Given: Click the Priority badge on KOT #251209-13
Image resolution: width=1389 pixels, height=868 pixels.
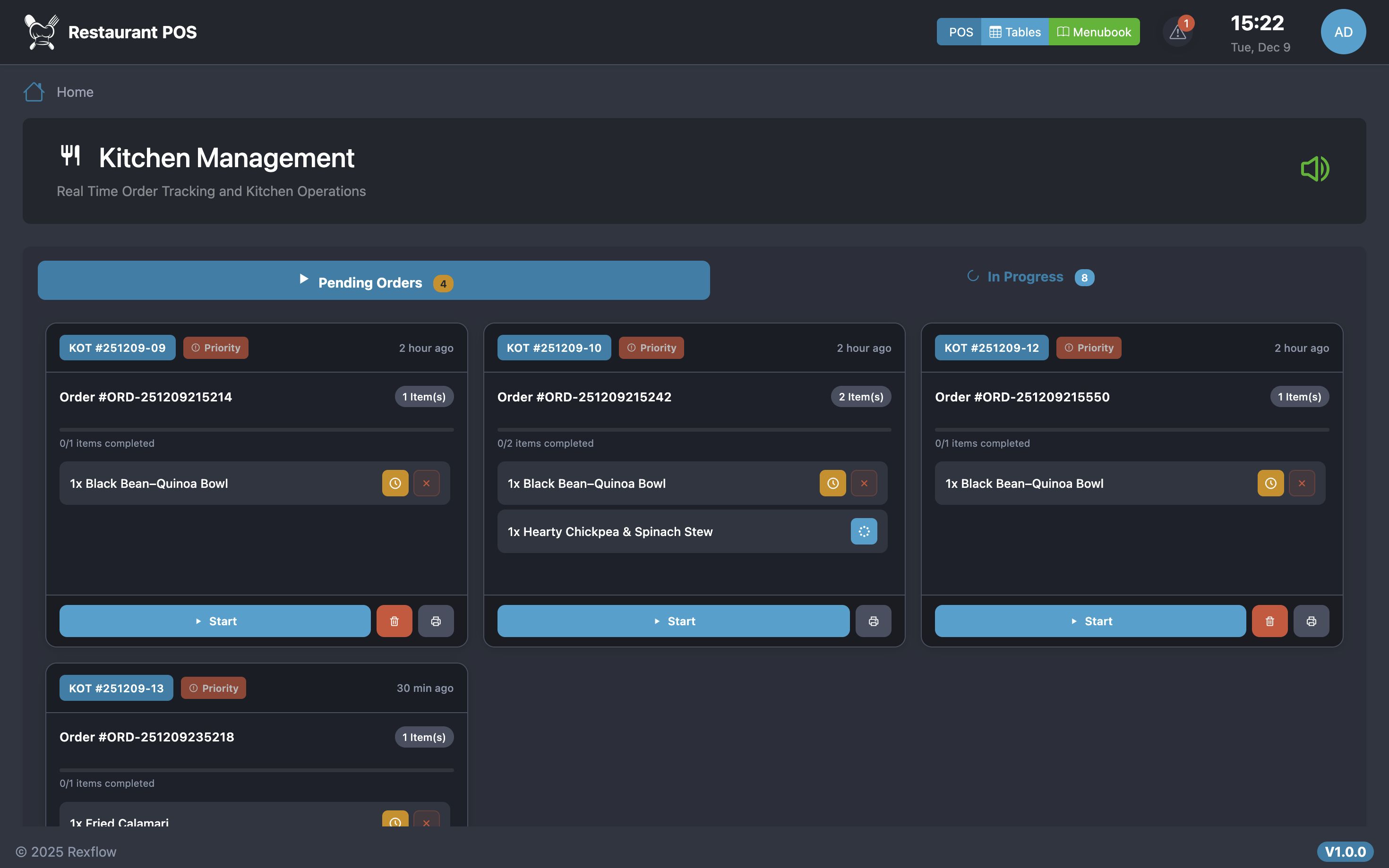Looking at the screenshot, I should tap(214, 688).
